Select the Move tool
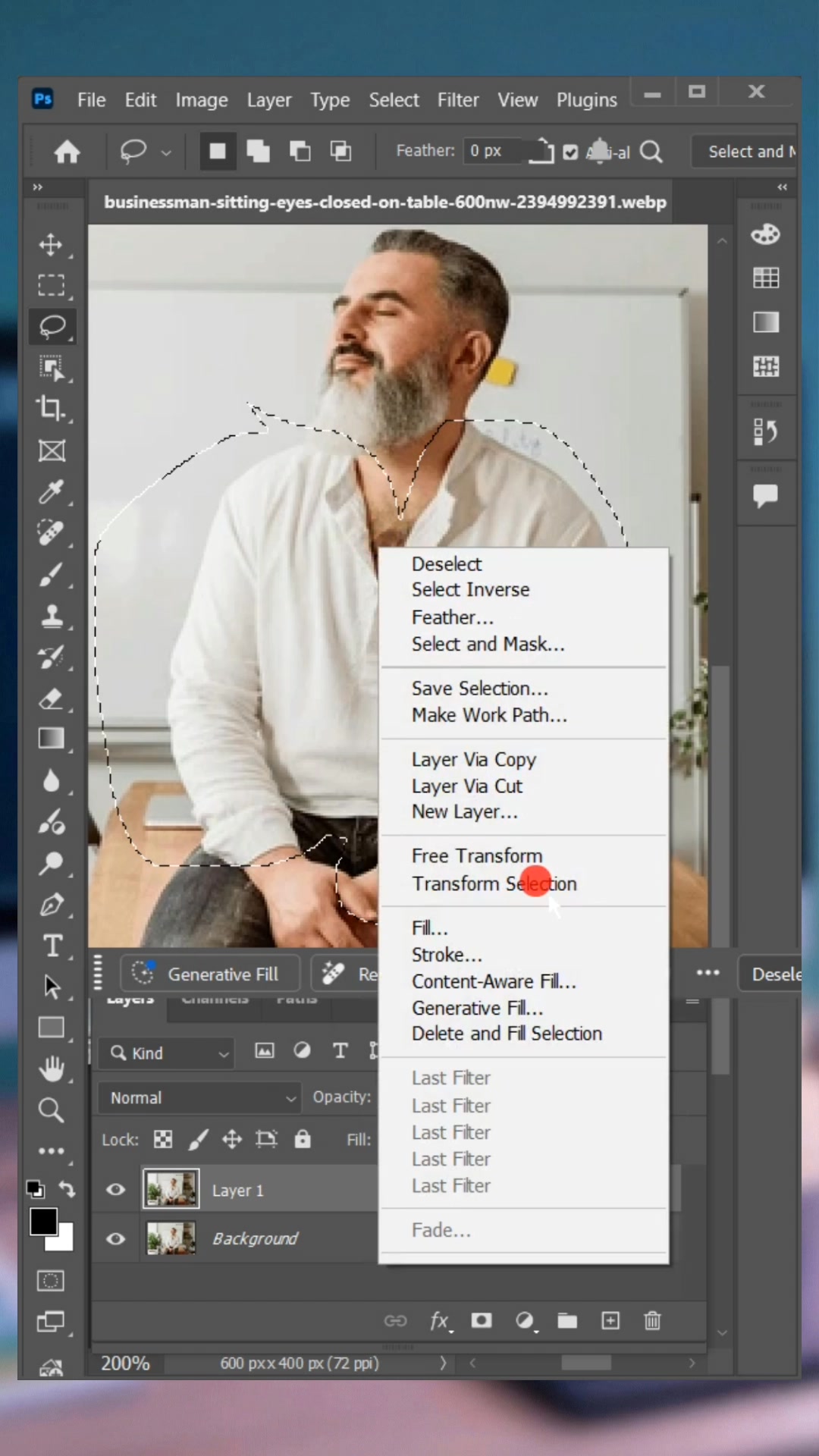The width and height of the screenshot is (819, 1456). coord(51,245)
